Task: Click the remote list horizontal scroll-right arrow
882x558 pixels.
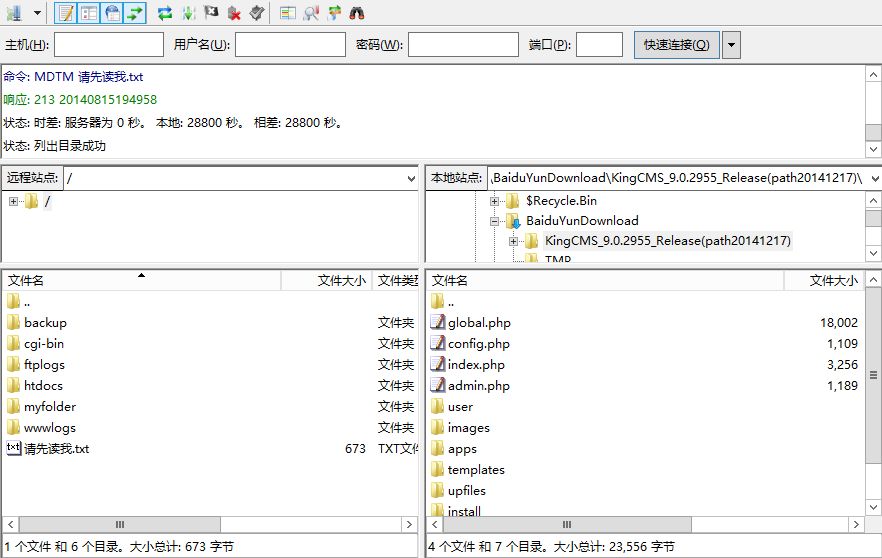Action: point(409,524)
